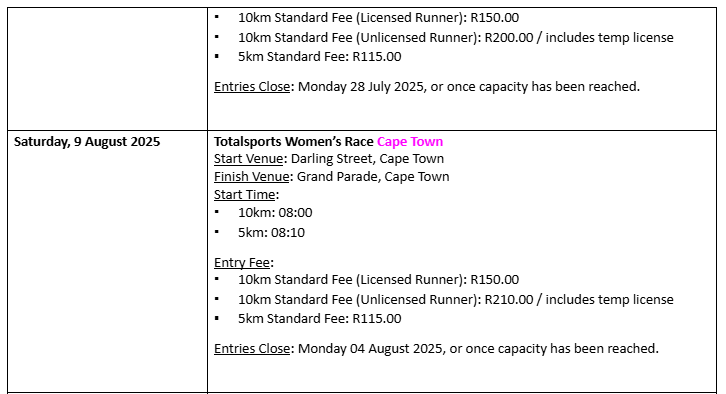Click Entries Close for 04 August 2025
This screenshot has width=726, height=394.
coord(252,349)
